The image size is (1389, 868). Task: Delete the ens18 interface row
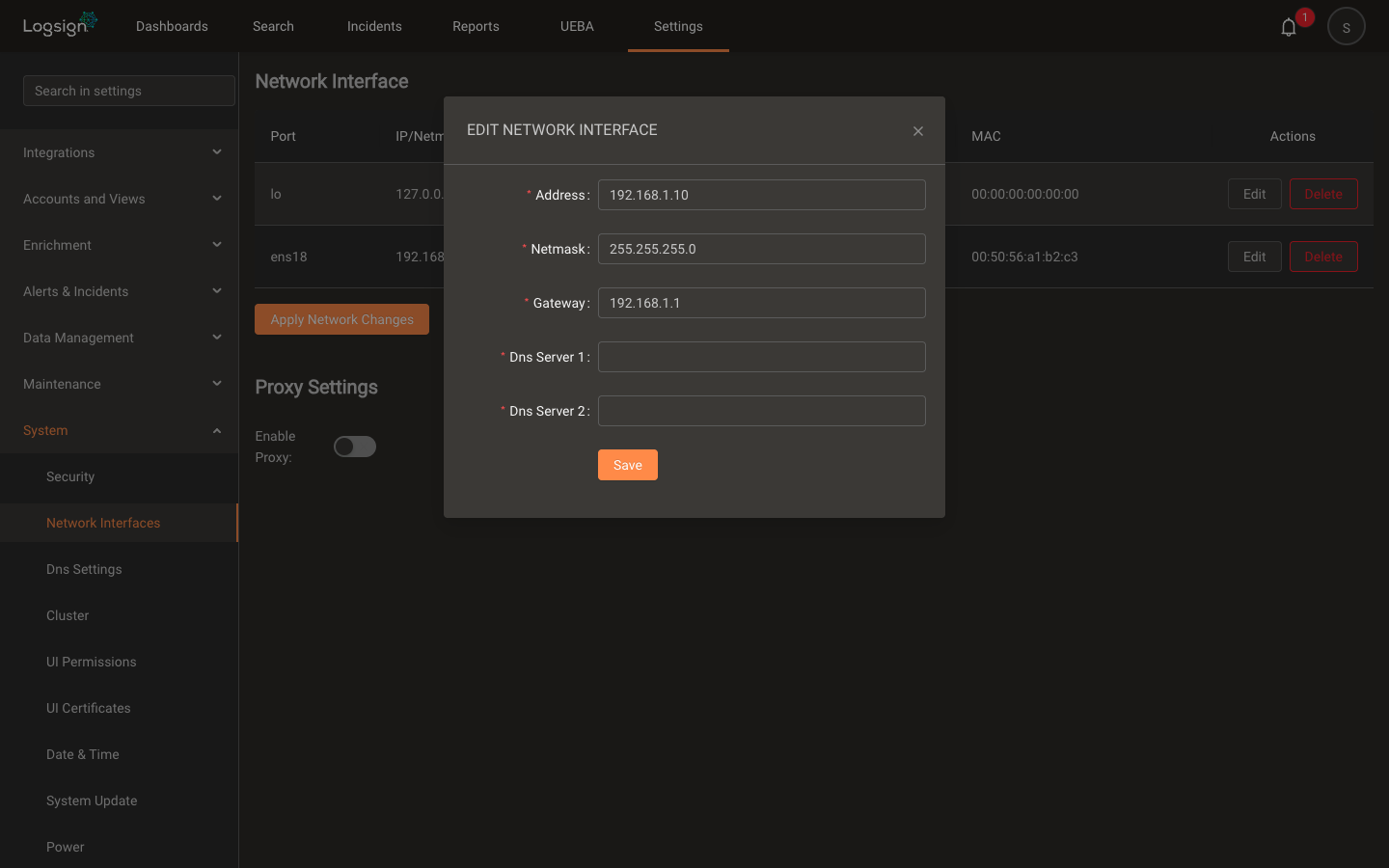click(1323, 257)
